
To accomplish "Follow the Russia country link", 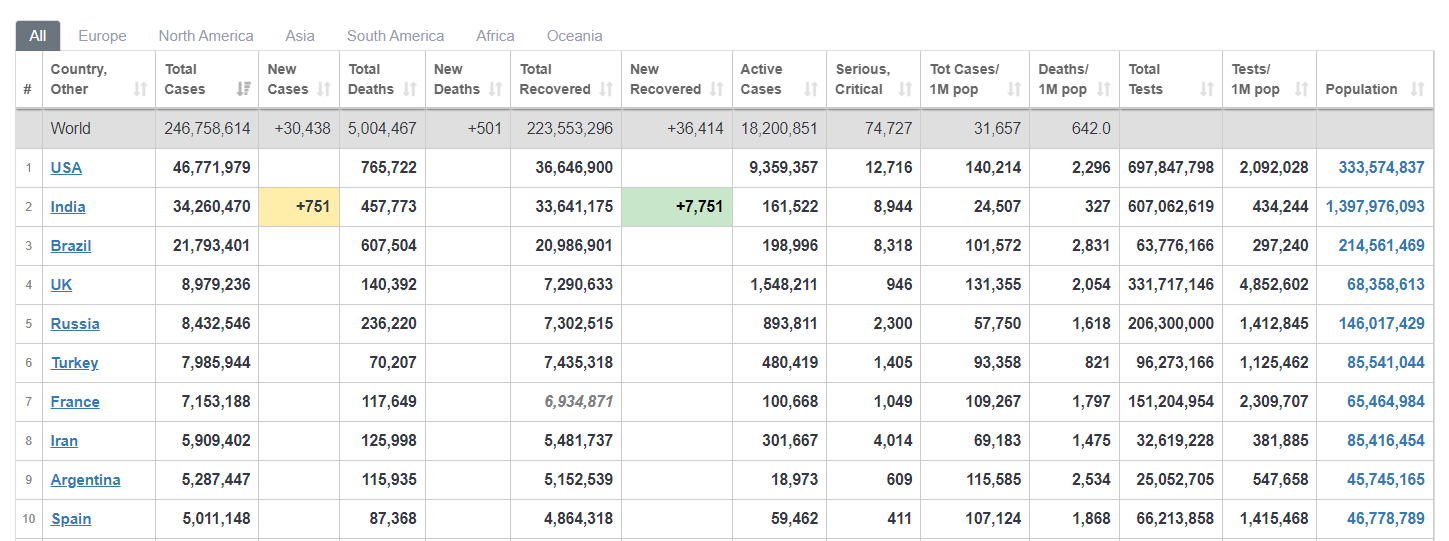I will click(x=75, y=324).
